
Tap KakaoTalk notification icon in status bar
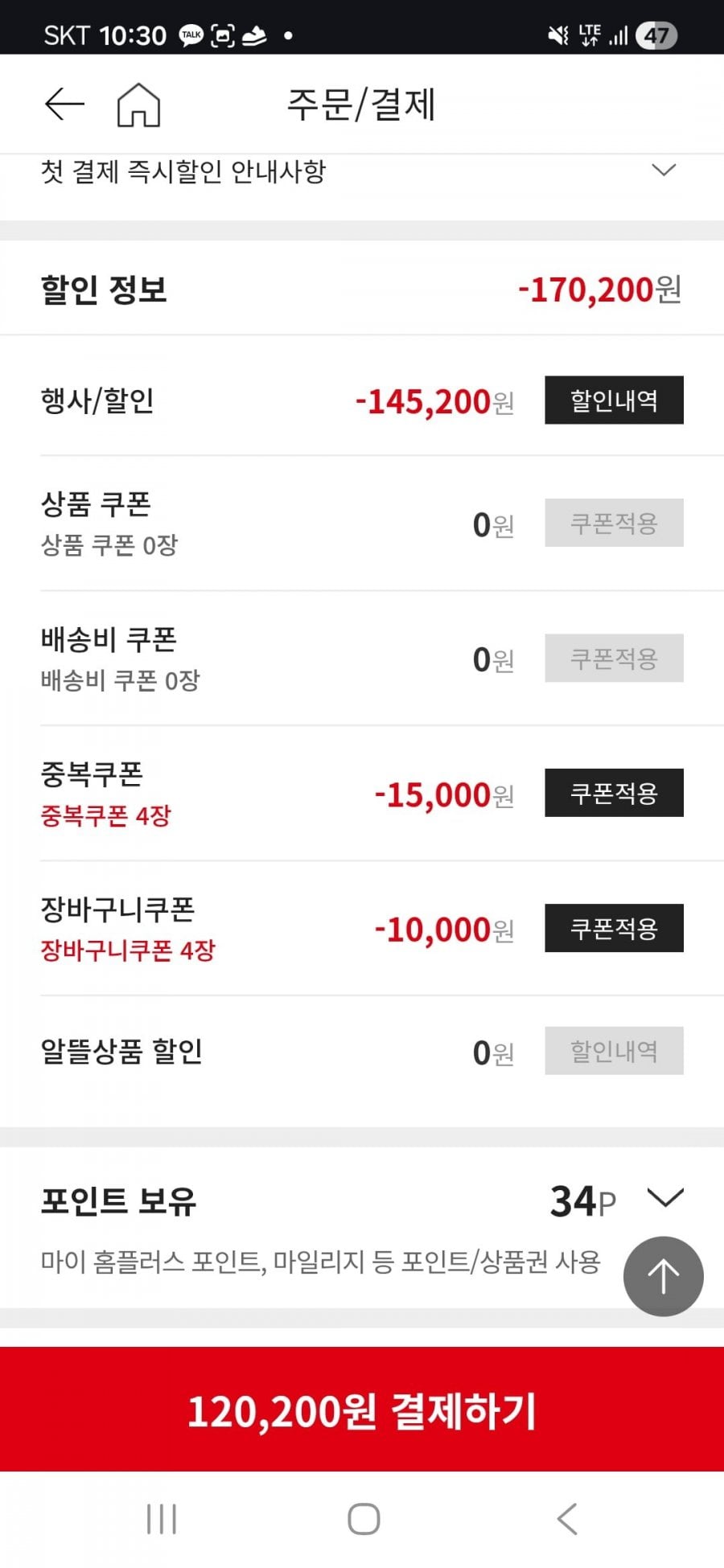pos(191,35)
